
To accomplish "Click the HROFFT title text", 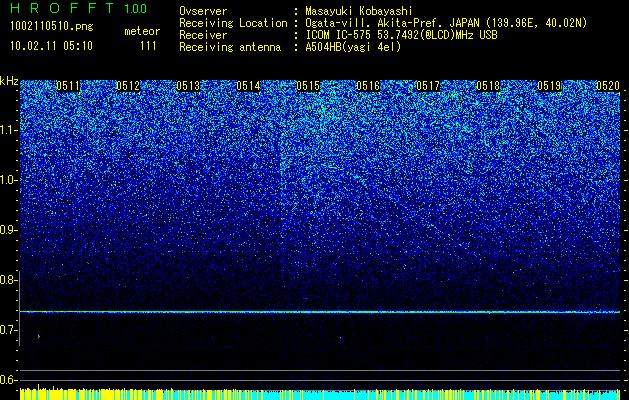I will [62, 8].
